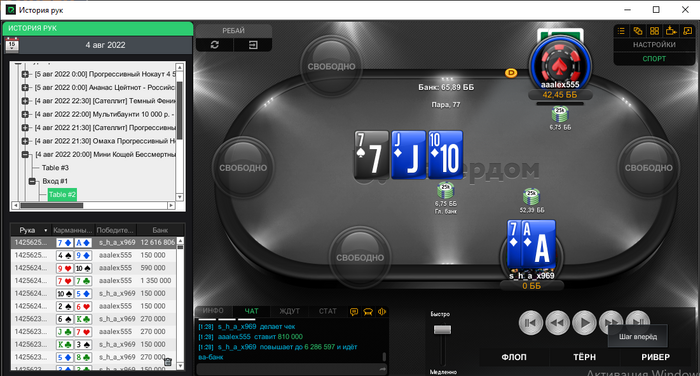The image size is (700, 376).
Task: Select hand row with cards 4♠ 9♦
Action: point(94,255)
